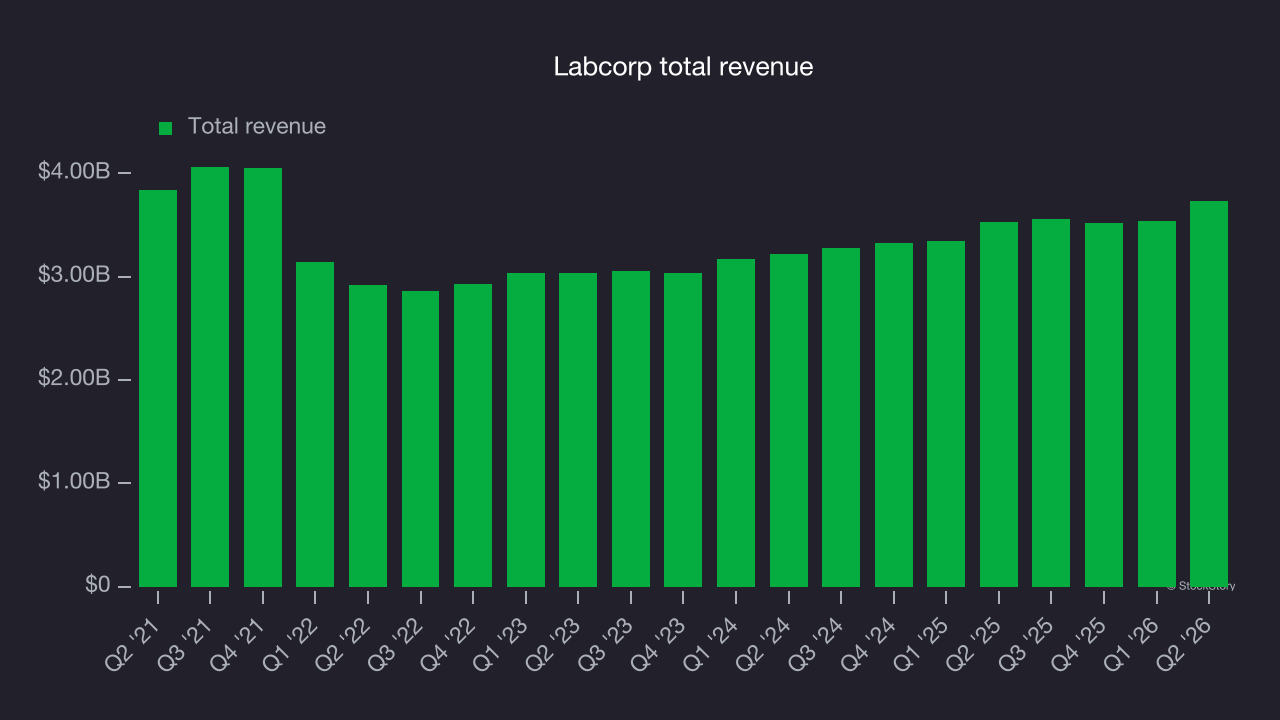Choose the Q3 '23 revenue bar
The image size is (1280, 720).
[x=631, y=429]
